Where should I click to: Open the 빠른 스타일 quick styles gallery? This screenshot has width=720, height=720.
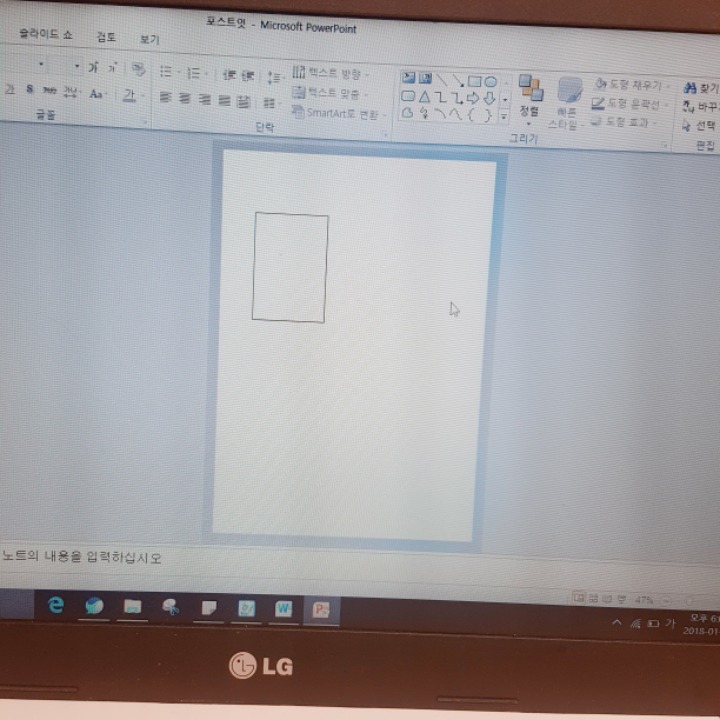coord(566,104)
